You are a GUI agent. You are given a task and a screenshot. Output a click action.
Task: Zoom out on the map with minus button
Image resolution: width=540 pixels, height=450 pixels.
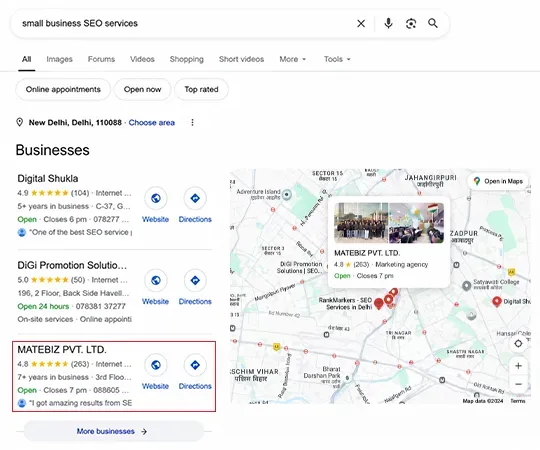(518, 384)
